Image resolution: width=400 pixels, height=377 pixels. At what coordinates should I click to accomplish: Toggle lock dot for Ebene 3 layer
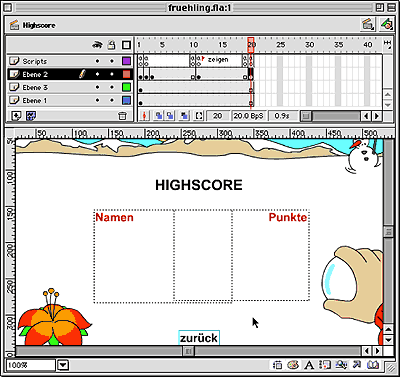(x=112, y=87)
